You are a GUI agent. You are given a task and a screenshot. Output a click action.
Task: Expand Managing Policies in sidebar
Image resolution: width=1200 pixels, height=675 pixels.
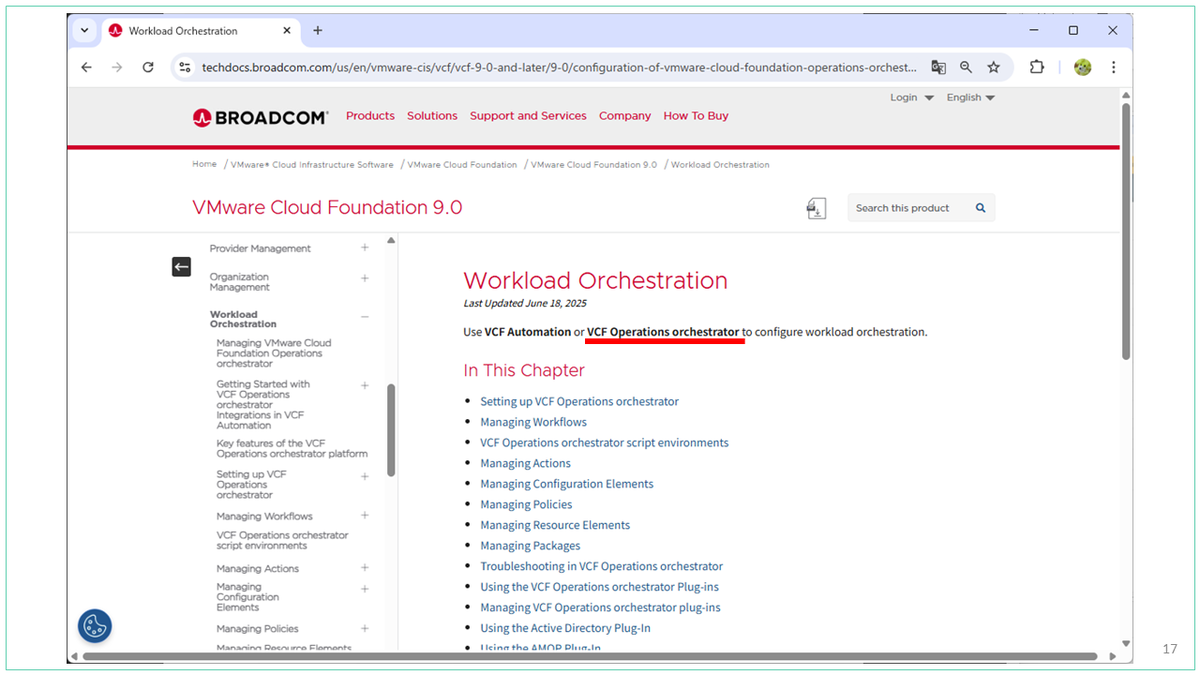(365, 628)
